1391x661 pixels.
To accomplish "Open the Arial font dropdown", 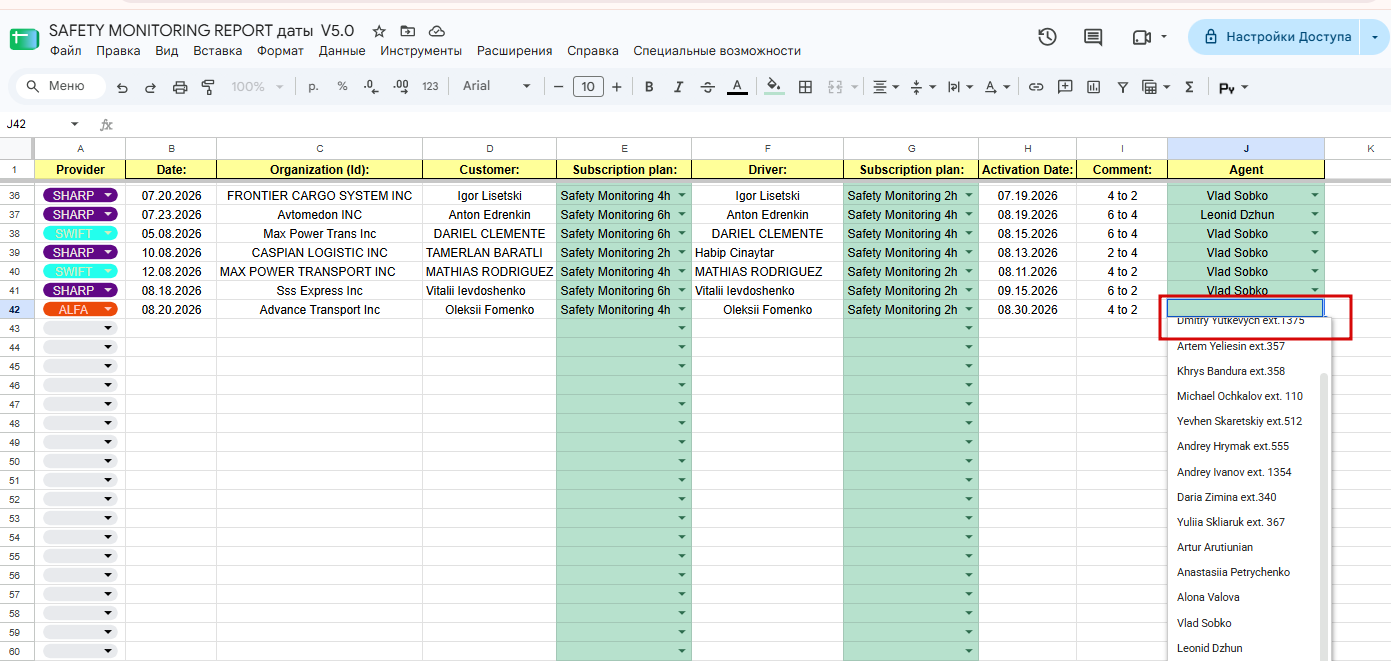I will pyautogui.click(x=497, y=87).
